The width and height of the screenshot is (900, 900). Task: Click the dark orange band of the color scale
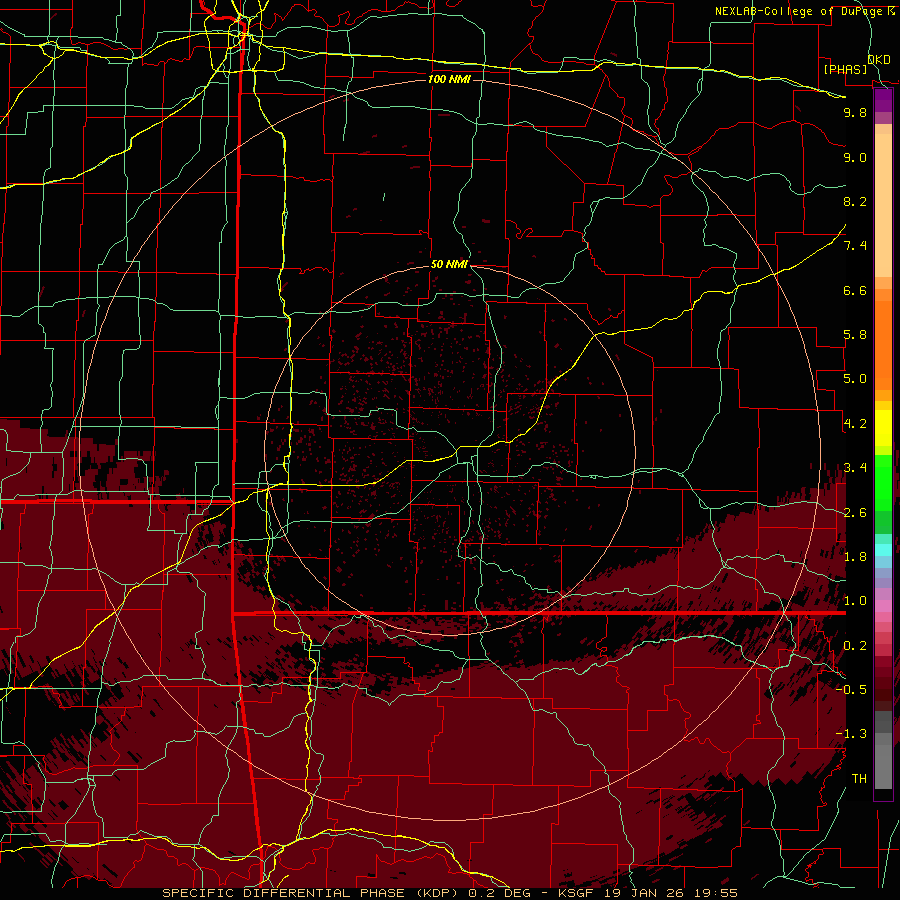tap(883, 345)
